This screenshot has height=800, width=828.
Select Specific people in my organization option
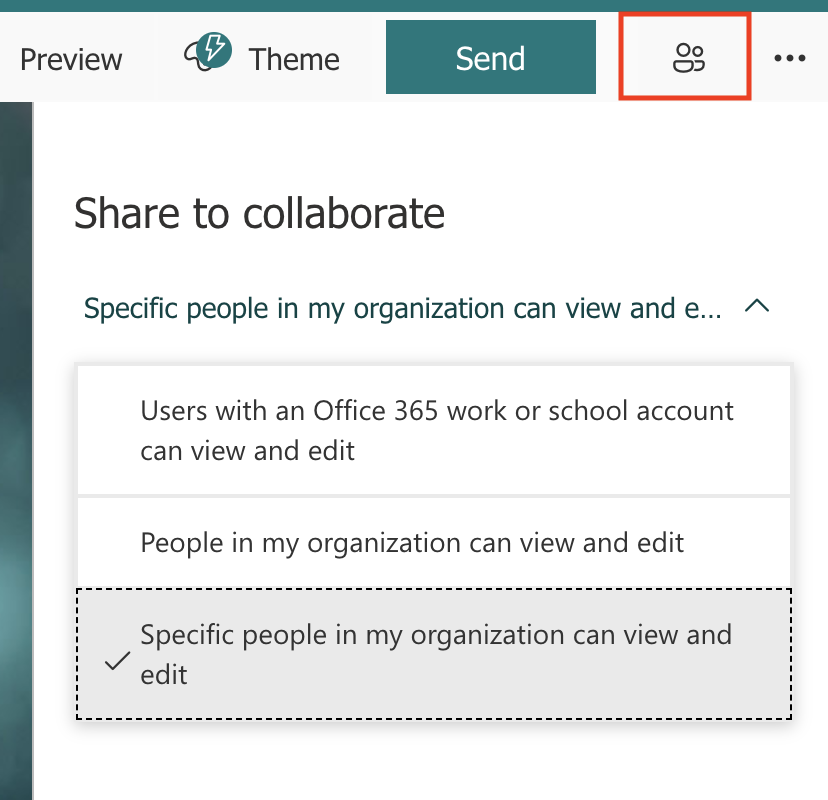pyautogui.click(x=436, y=636)
